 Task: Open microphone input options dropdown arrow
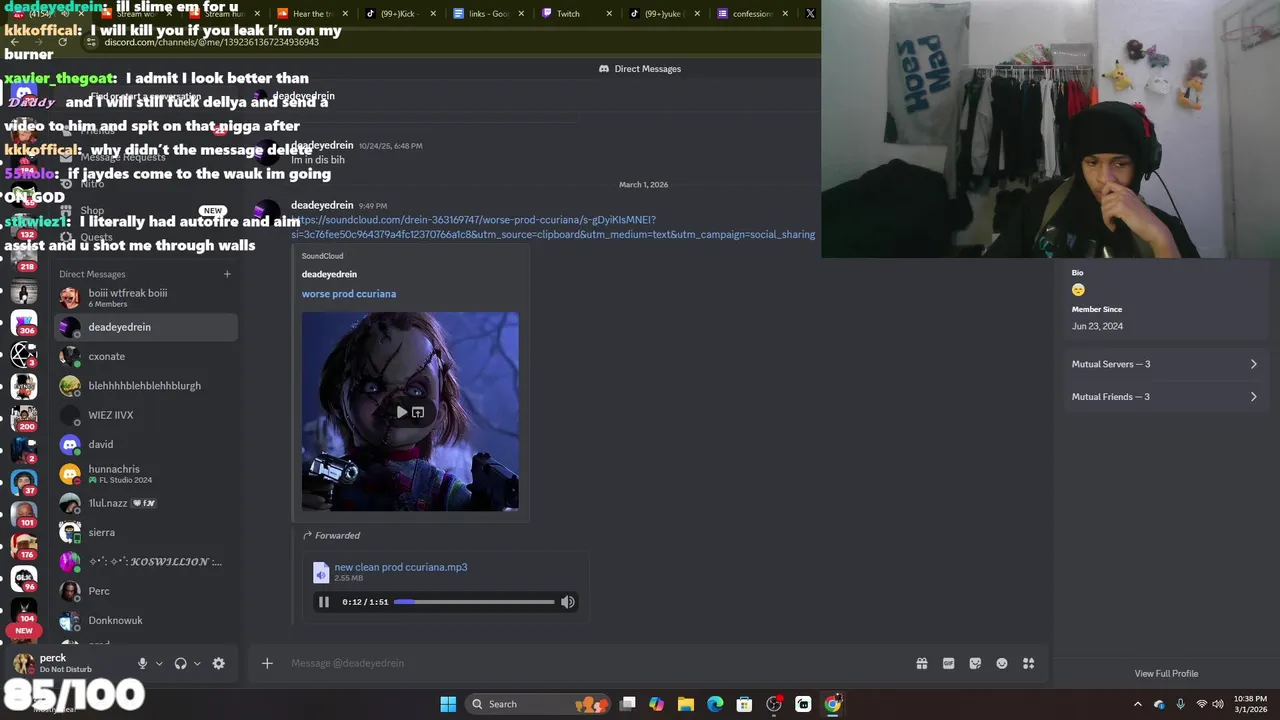tap(159, 663)
